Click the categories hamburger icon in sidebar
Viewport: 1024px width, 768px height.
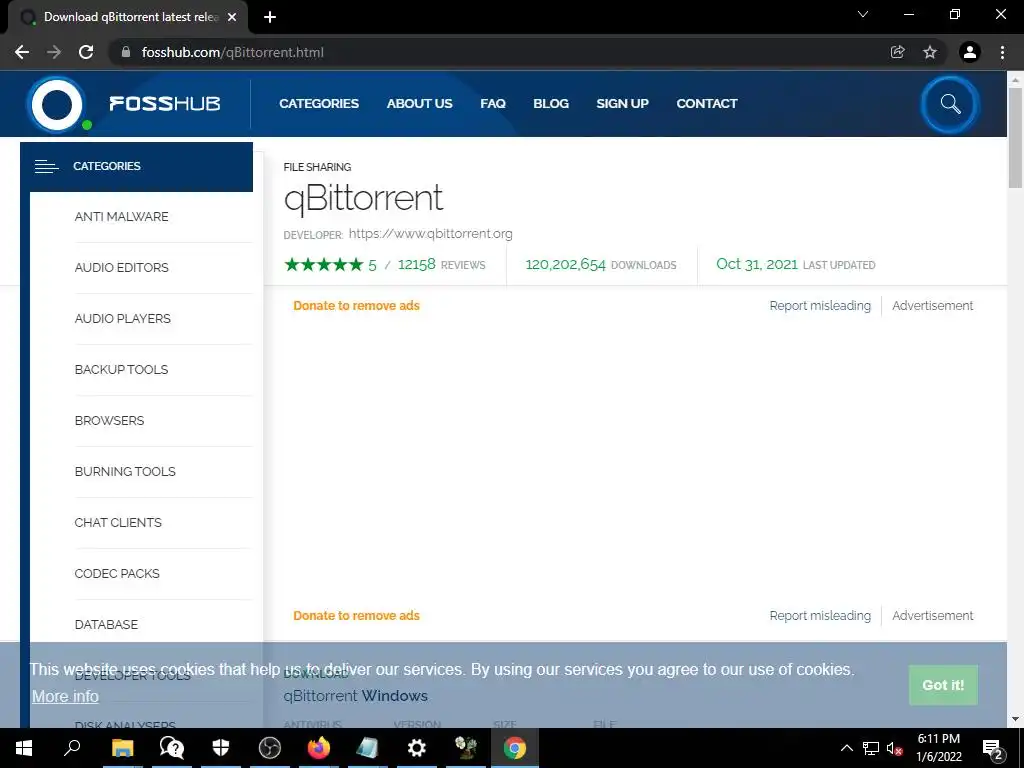pyautogui.click(x=46, y=167)
